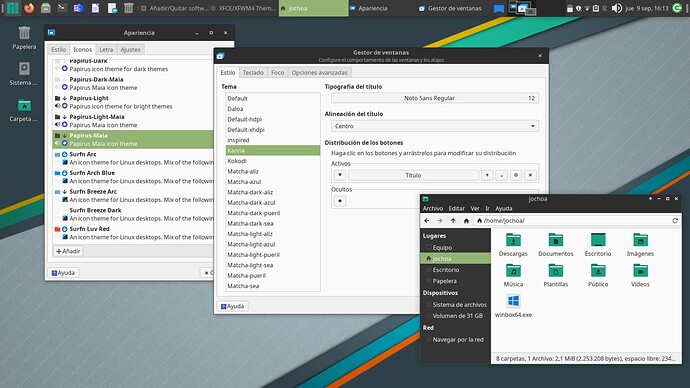The image size is (690, 388).
Task: Switch to Letra tab in Apariencia
Action: [x=106, y=49]
